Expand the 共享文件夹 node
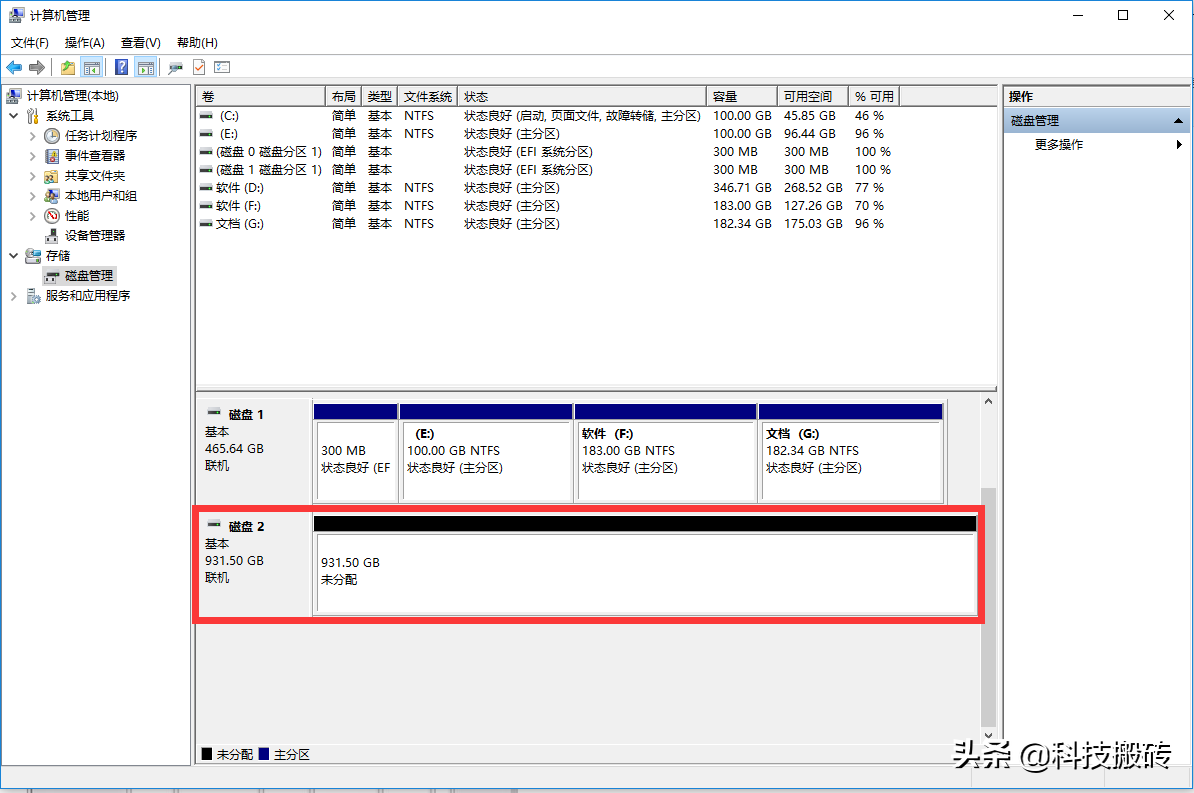Viewport: 1194px width, 793px height. (32, 176)
